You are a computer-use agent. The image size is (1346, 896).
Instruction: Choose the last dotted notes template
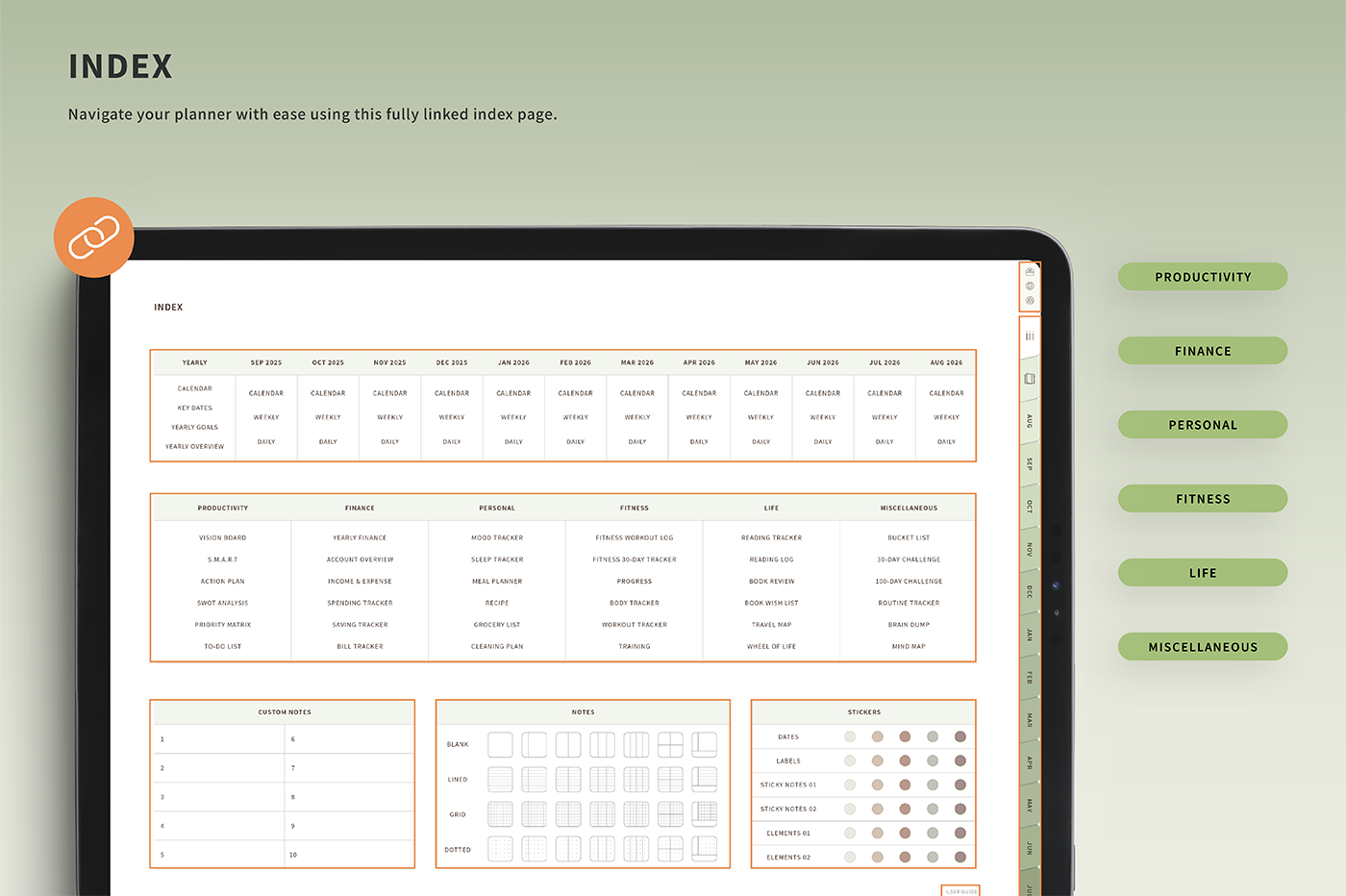pyautogui.click(x=705, y=849)
